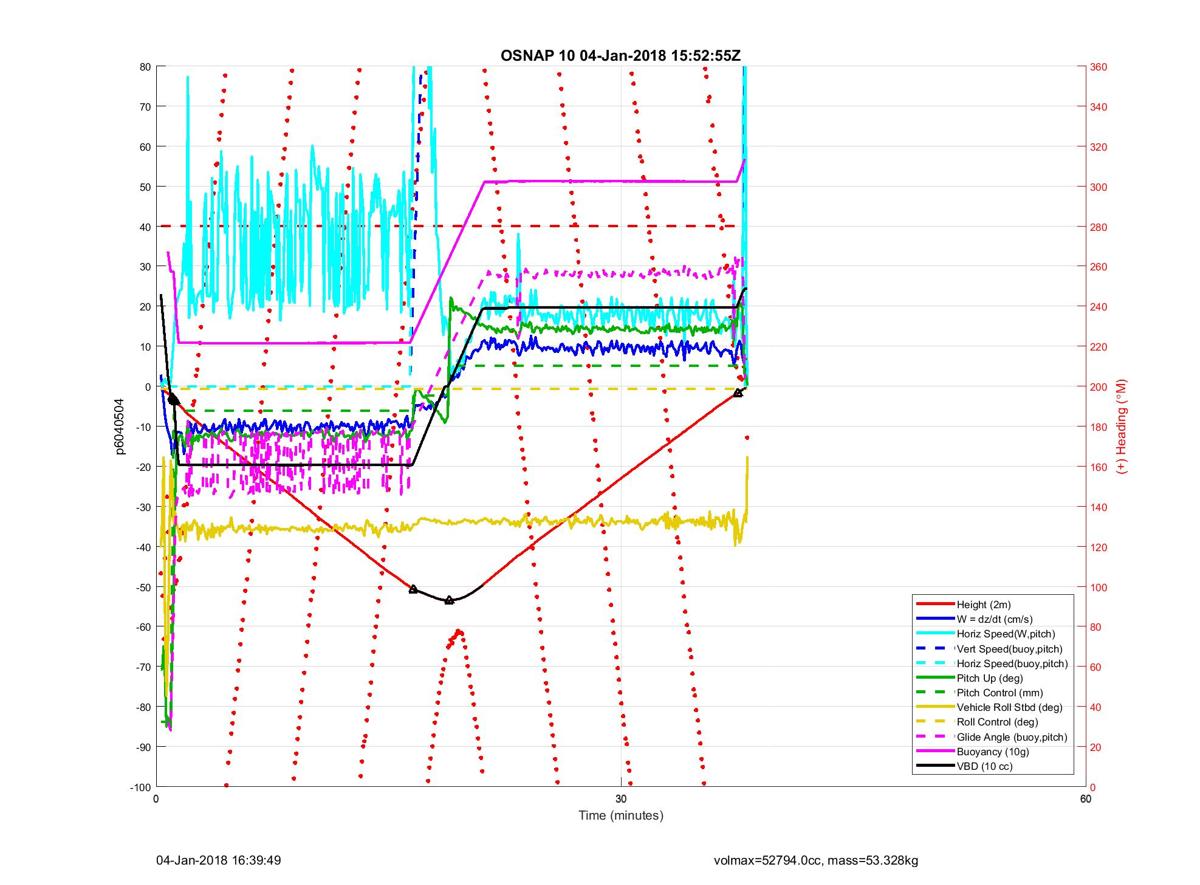This screenshot has height=885, width=1200.
Task: Click the red 240 heading tick label
Action: 1099,307
